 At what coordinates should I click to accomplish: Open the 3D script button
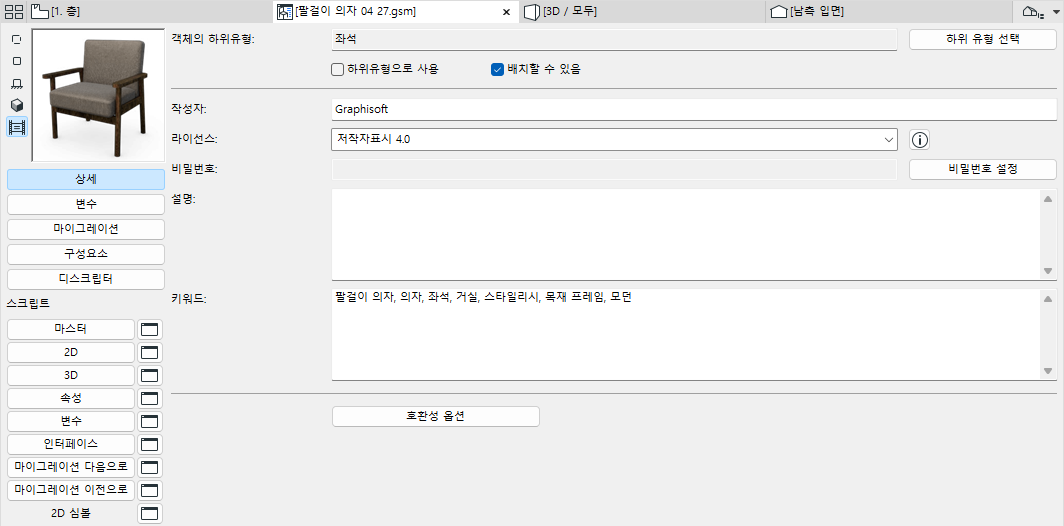coord(71,375)
